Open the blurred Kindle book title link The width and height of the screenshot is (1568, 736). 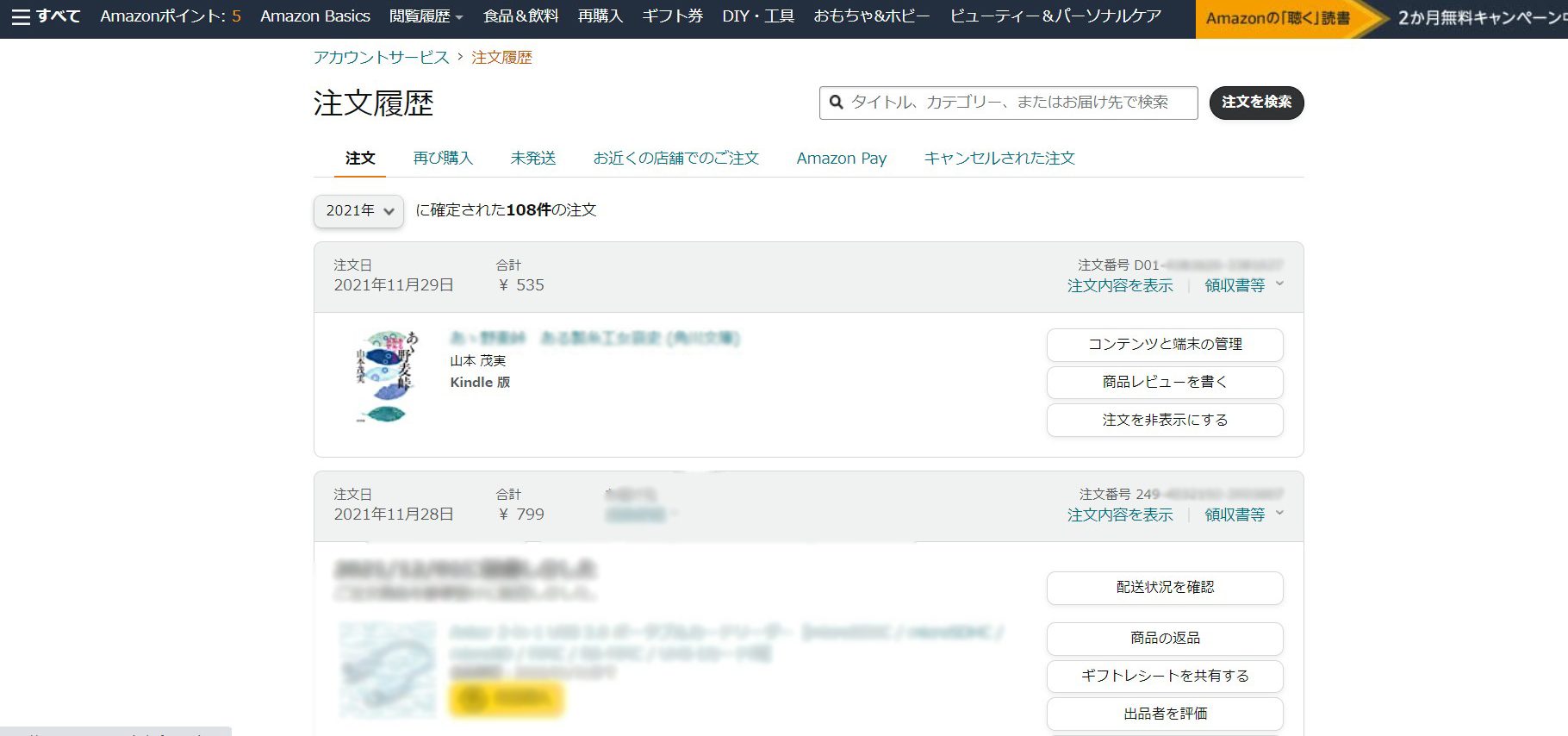pyautogui.click(x=594, y=338)
